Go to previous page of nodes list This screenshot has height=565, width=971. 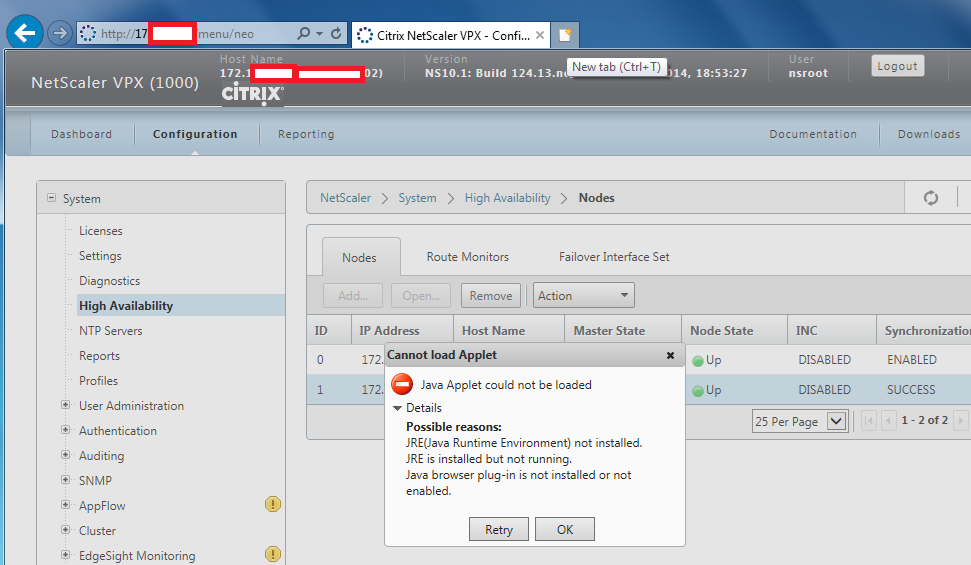pos(889,421)
